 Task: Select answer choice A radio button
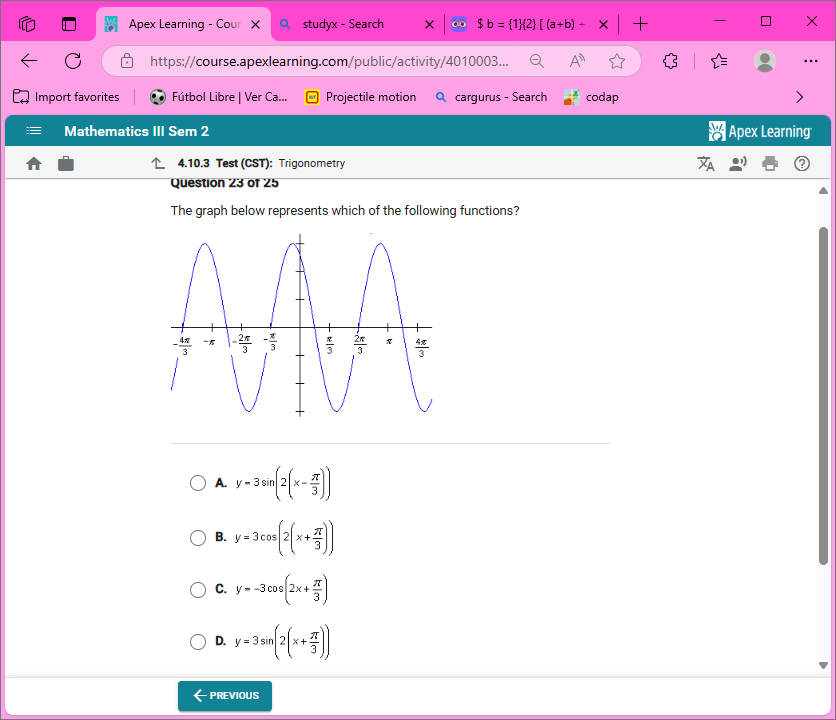198,483
